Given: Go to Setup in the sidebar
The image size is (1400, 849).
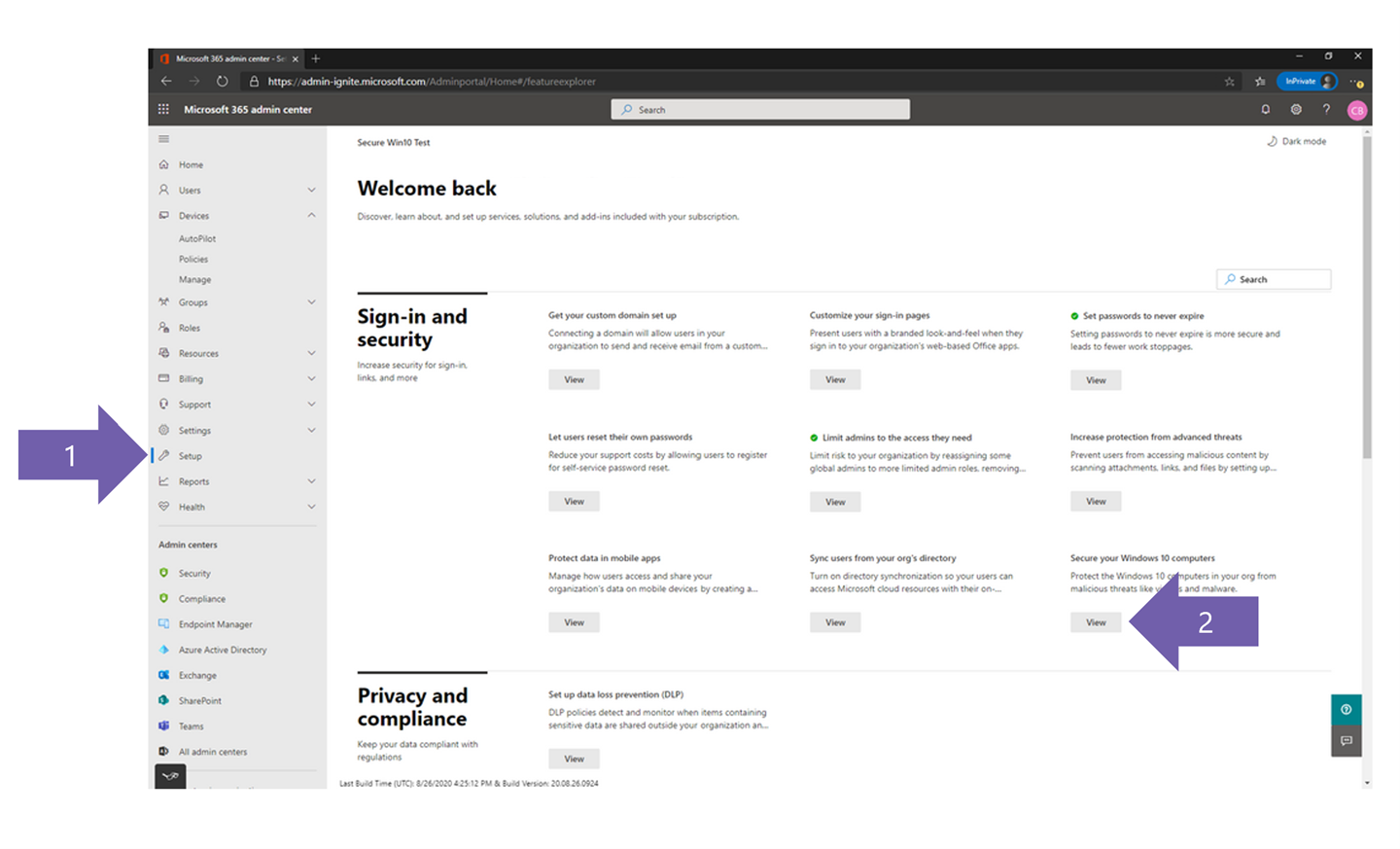Looking at the screenshot, I should click(x=191, y=455).
